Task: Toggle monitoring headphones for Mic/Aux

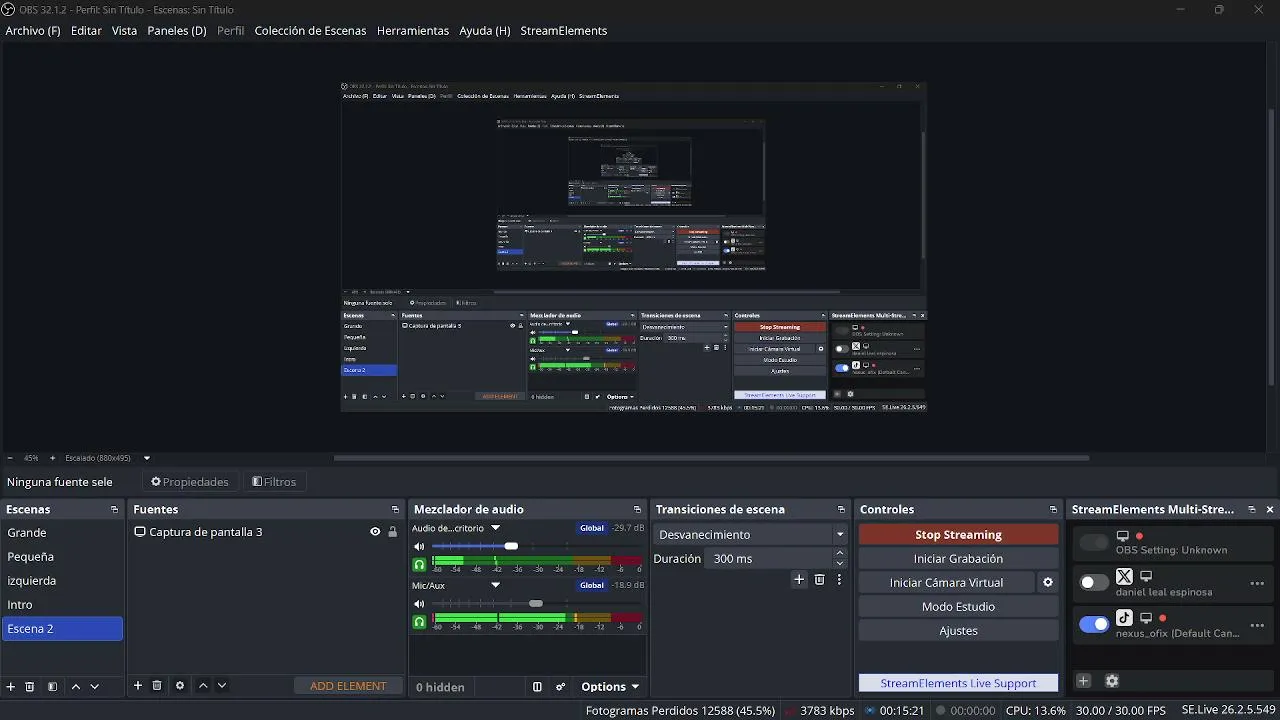Action: tap(419, 622)
